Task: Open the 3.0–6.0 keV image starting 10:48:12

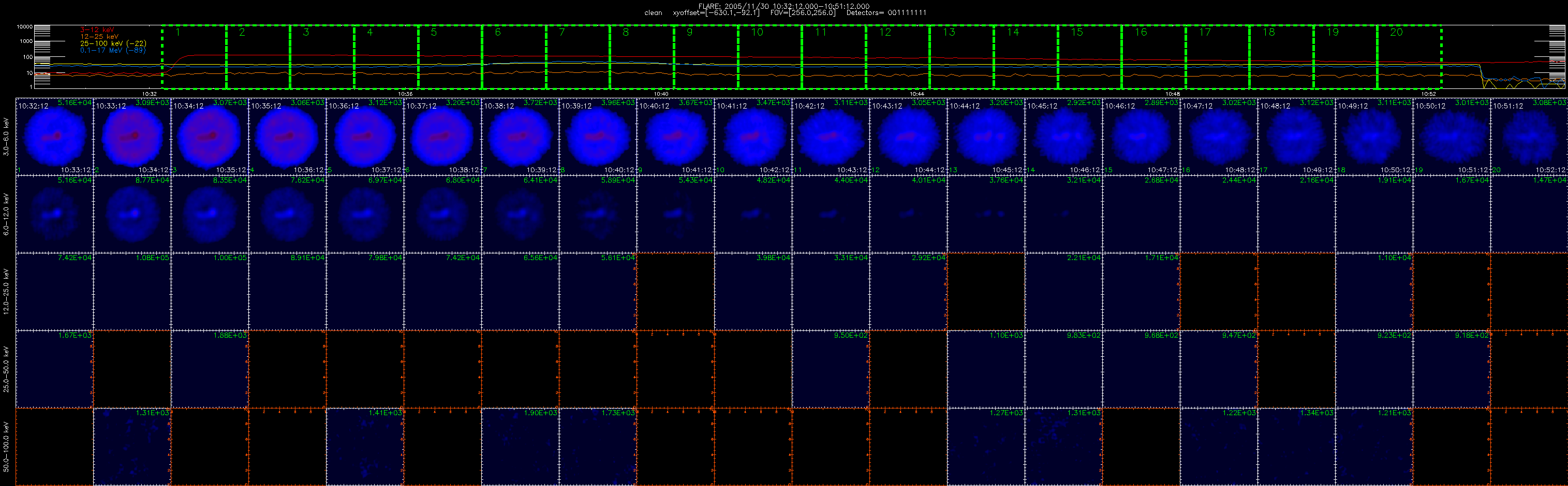Action: click(x=1297, y=136)
